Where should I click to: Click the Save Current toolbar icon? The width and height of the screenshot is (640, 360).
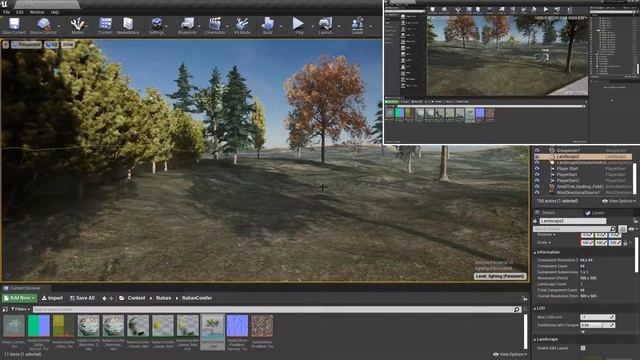coord(14,24)
